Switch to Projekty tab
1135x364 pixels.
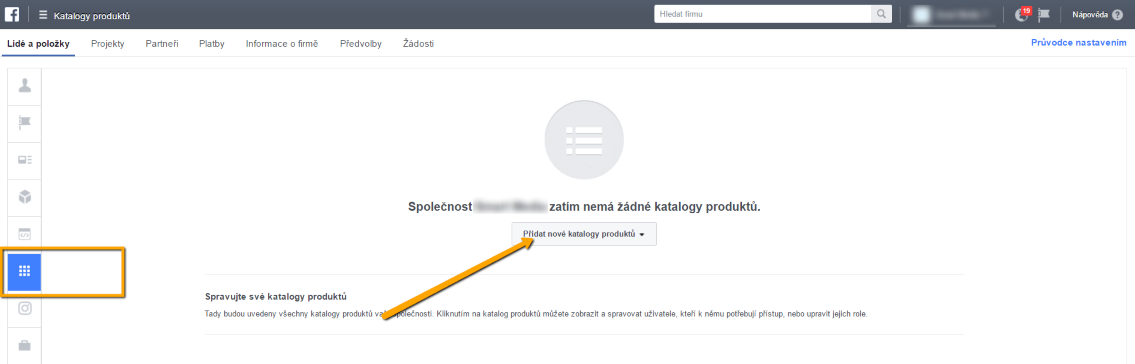pyautogui.click(x=108, y=43)
